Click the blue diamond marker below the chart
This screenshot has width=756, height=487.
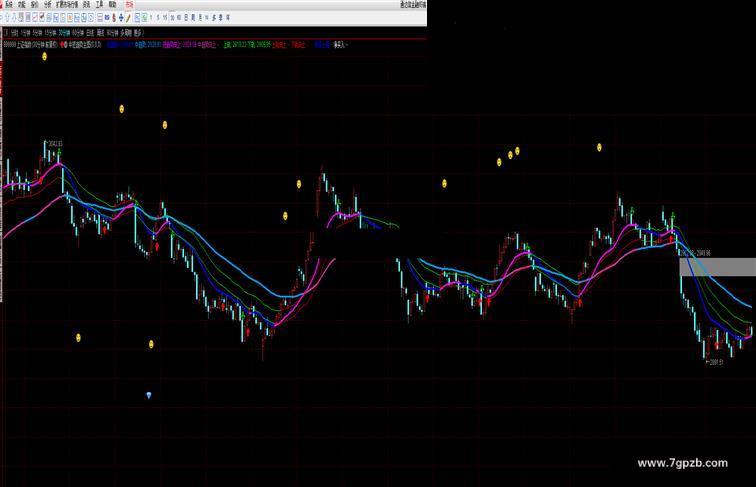149,395
